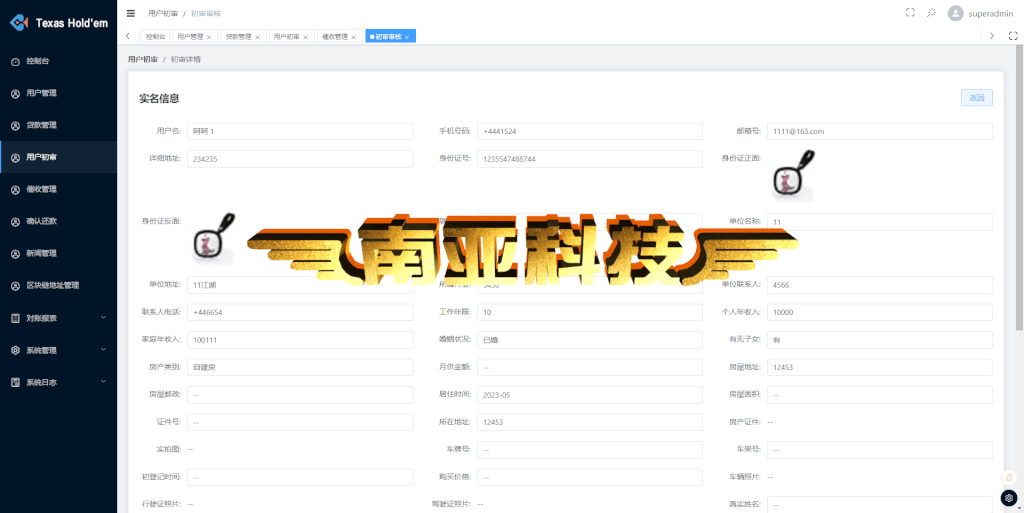Image resolution: width=1024 pixels, height=513 pixels.
Task: Click the 单位名称 field
Action: point(880,222)
